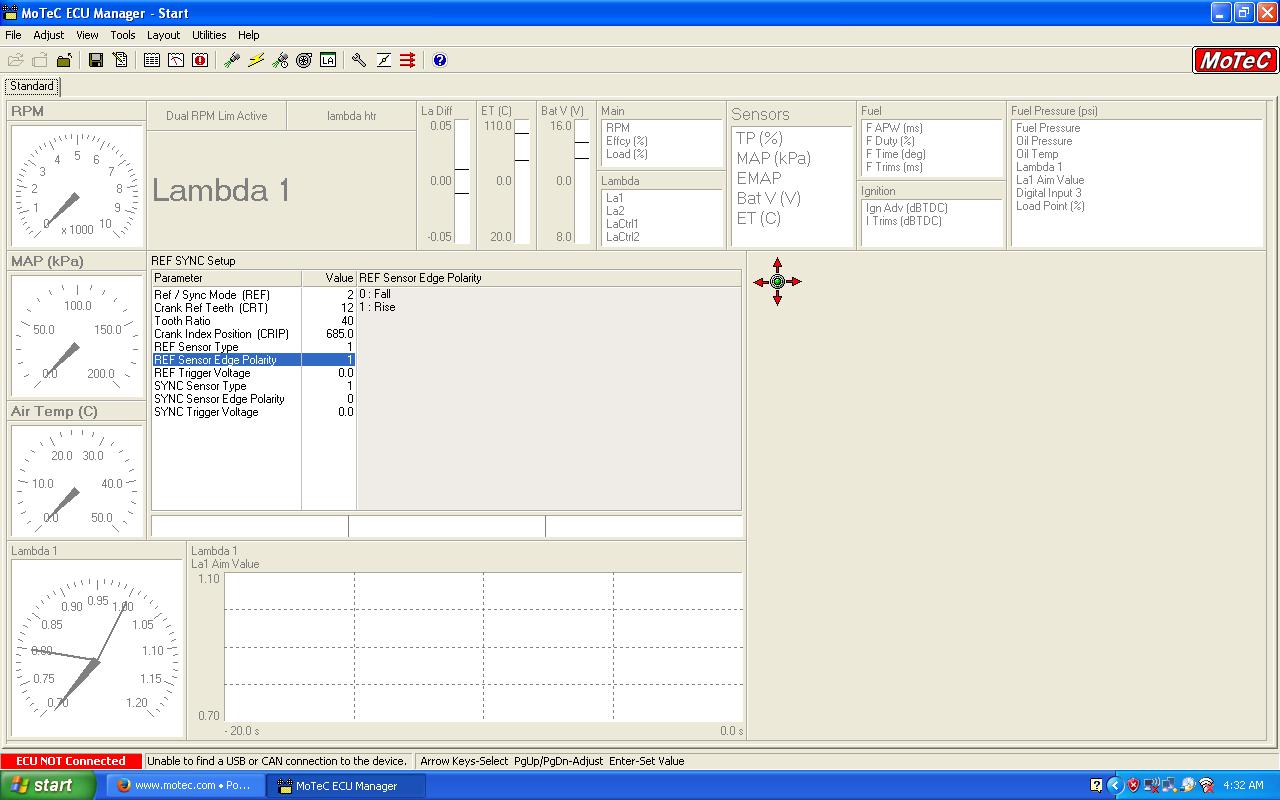
Task: Click the diagonal graph line icon
Action: pos(383,60)
